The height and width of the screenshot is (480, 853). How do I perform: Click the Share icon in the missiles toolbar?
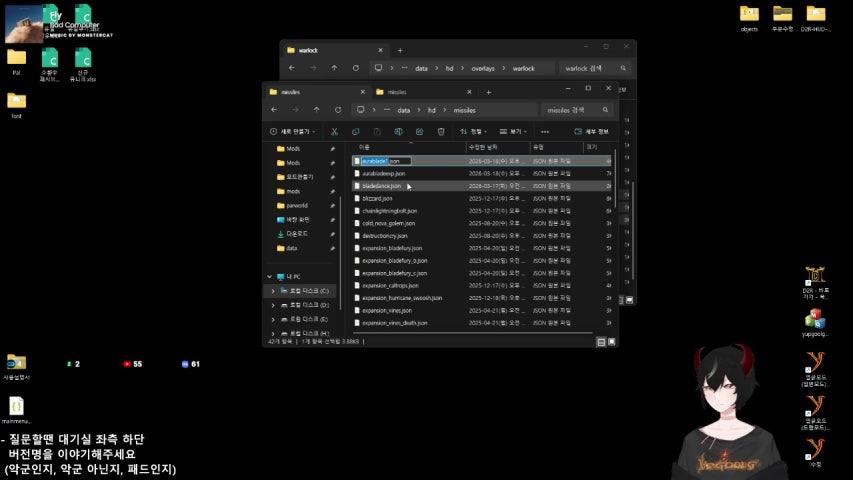click(x=419, y=131)
